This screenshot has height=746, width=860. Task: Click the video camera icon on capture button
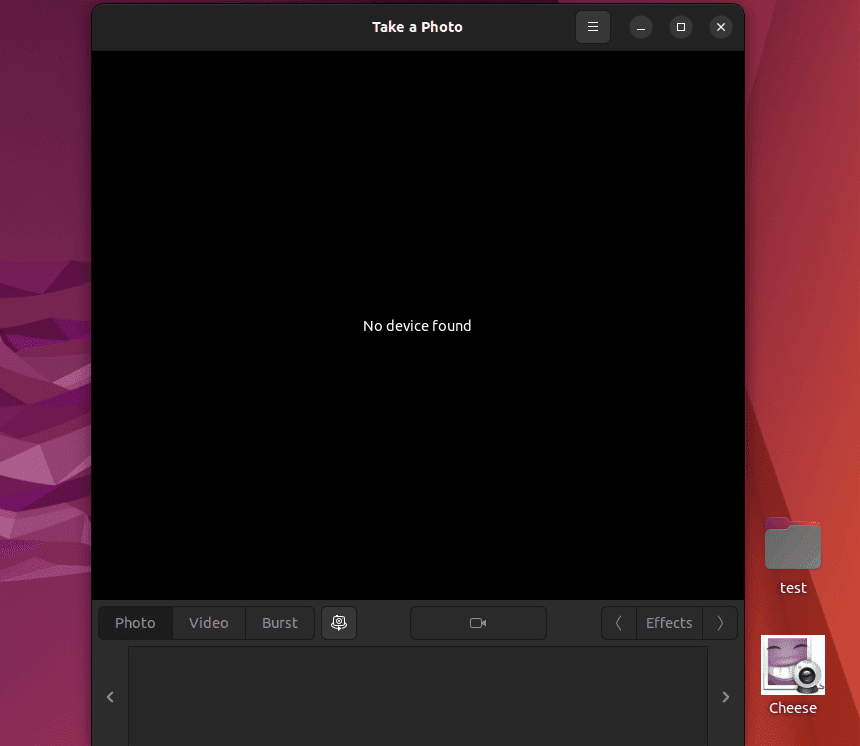pos(478,622)
